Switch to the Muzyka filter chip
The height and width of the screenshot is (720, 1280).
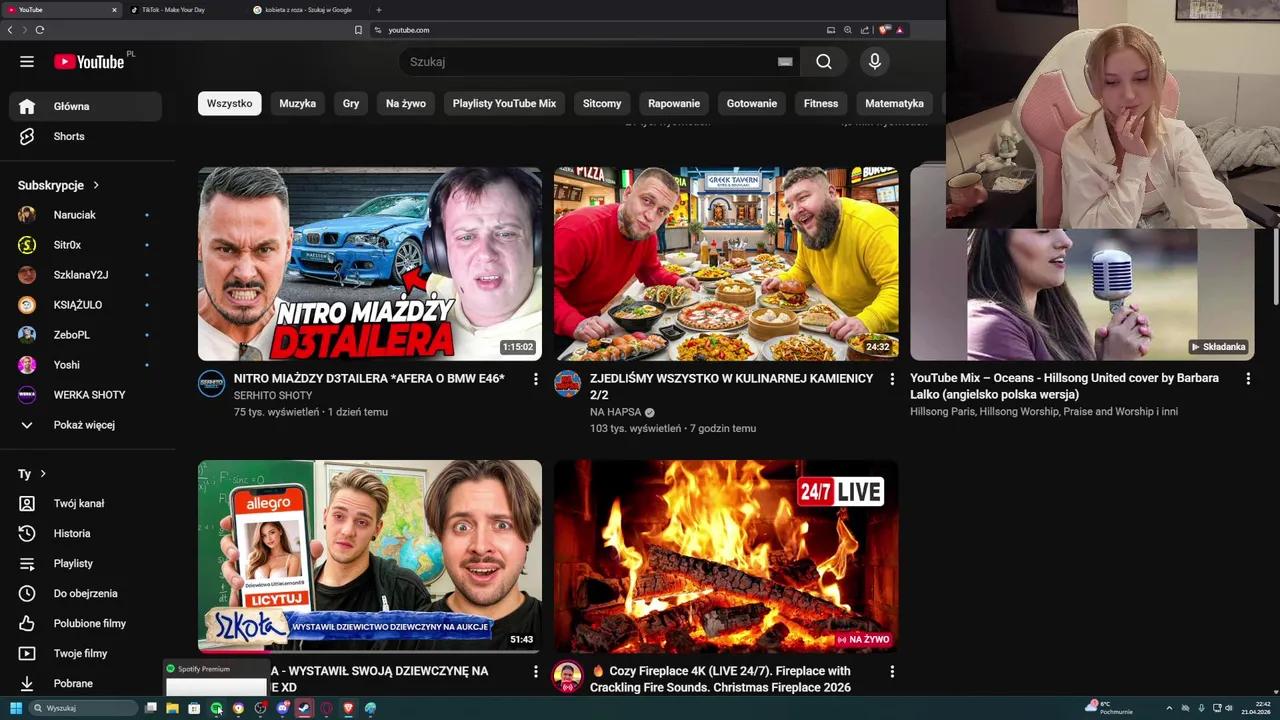point(297,103)
